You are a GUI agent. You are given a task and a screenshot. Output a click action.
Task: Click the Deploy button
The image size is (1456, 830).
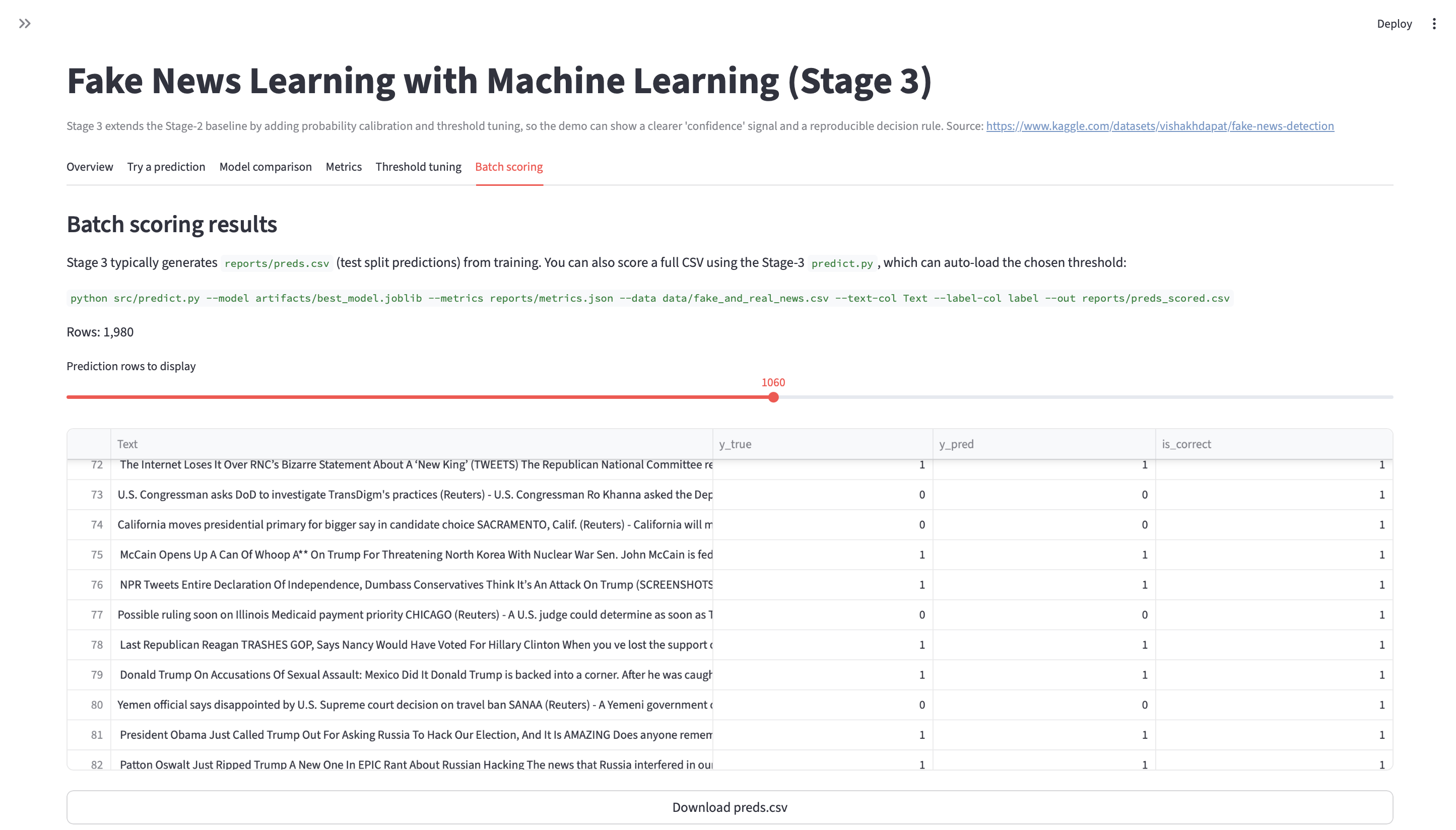(x=1395, y=23)
